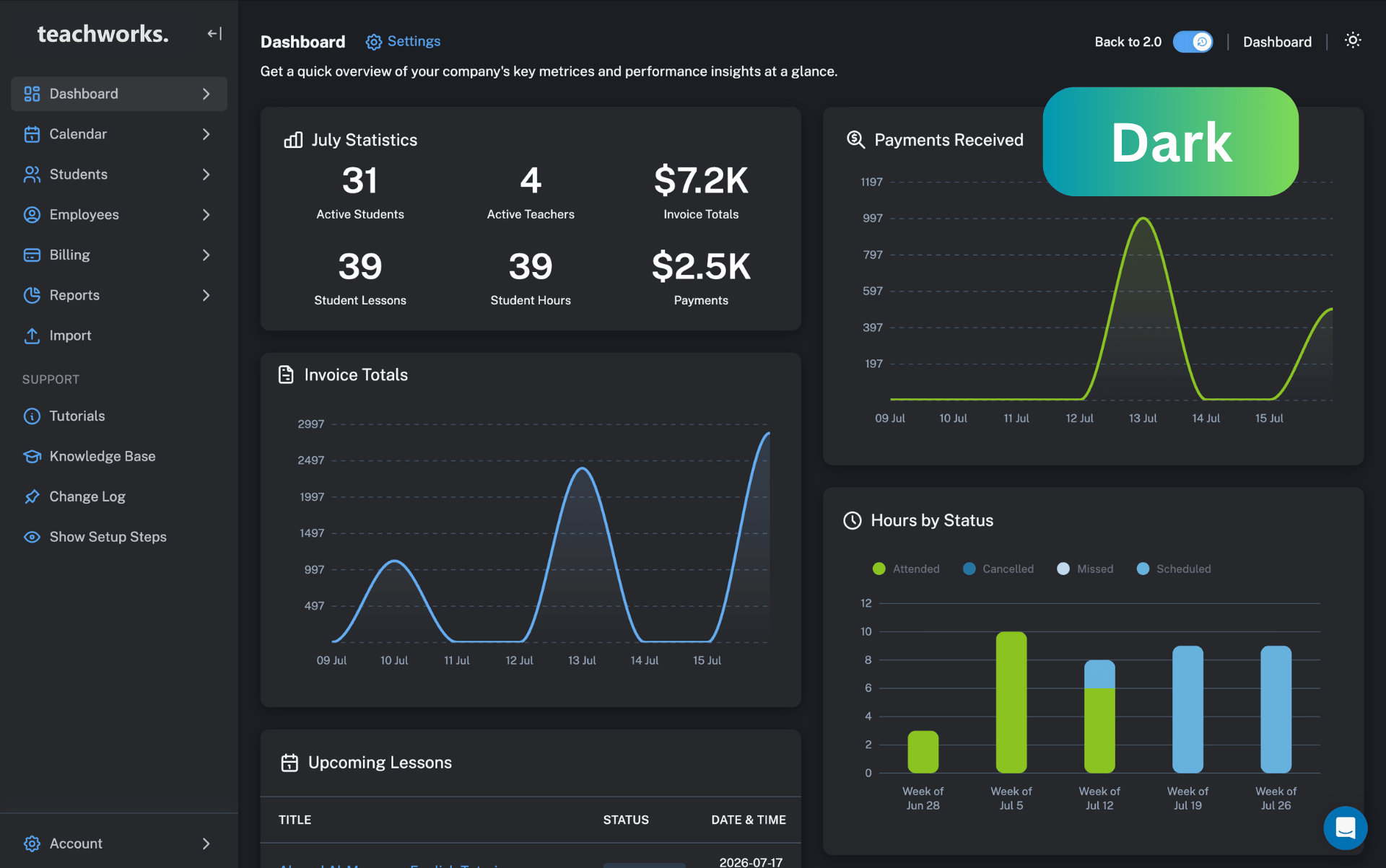Expand the Reports menu chevron
The height and width of the screenshot is (868, 1386).
[x=206, y=295]
